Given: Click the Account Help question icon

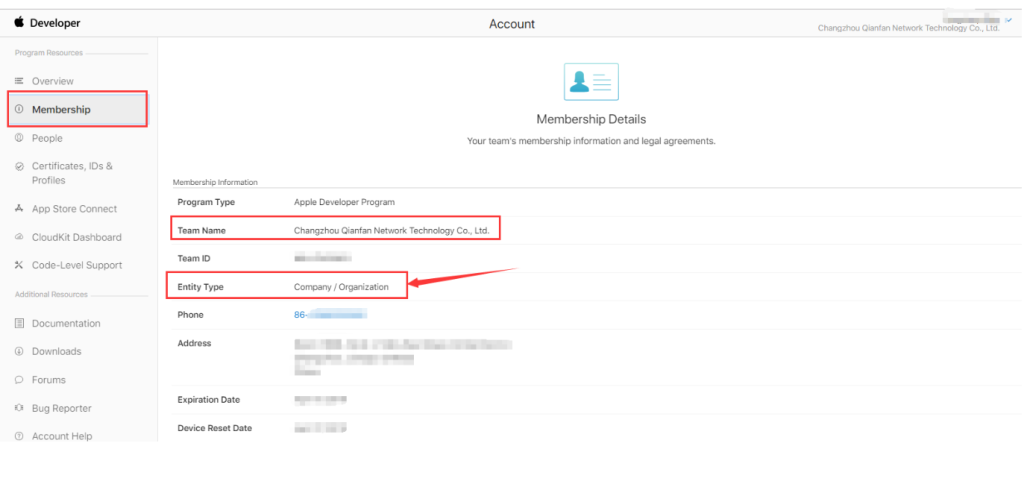Looking at the screenshot, I should point(19,436).
